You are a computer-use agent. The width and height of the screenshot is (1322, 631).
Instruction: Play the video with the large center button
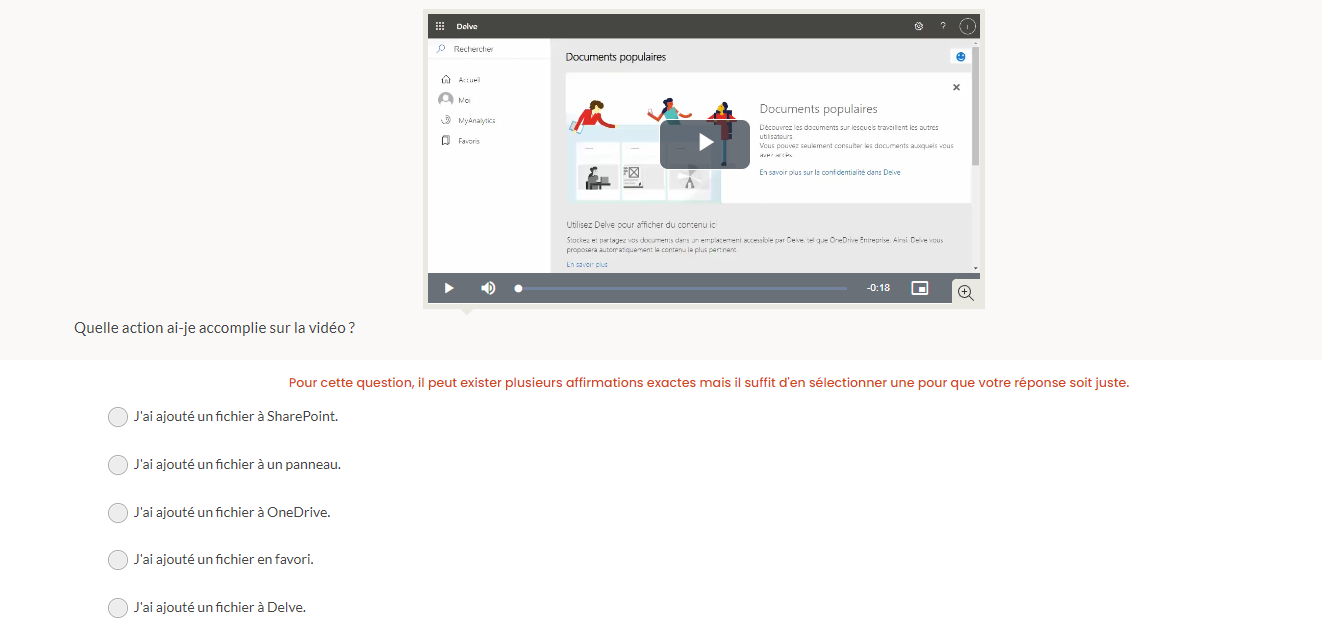pos(704,144)
